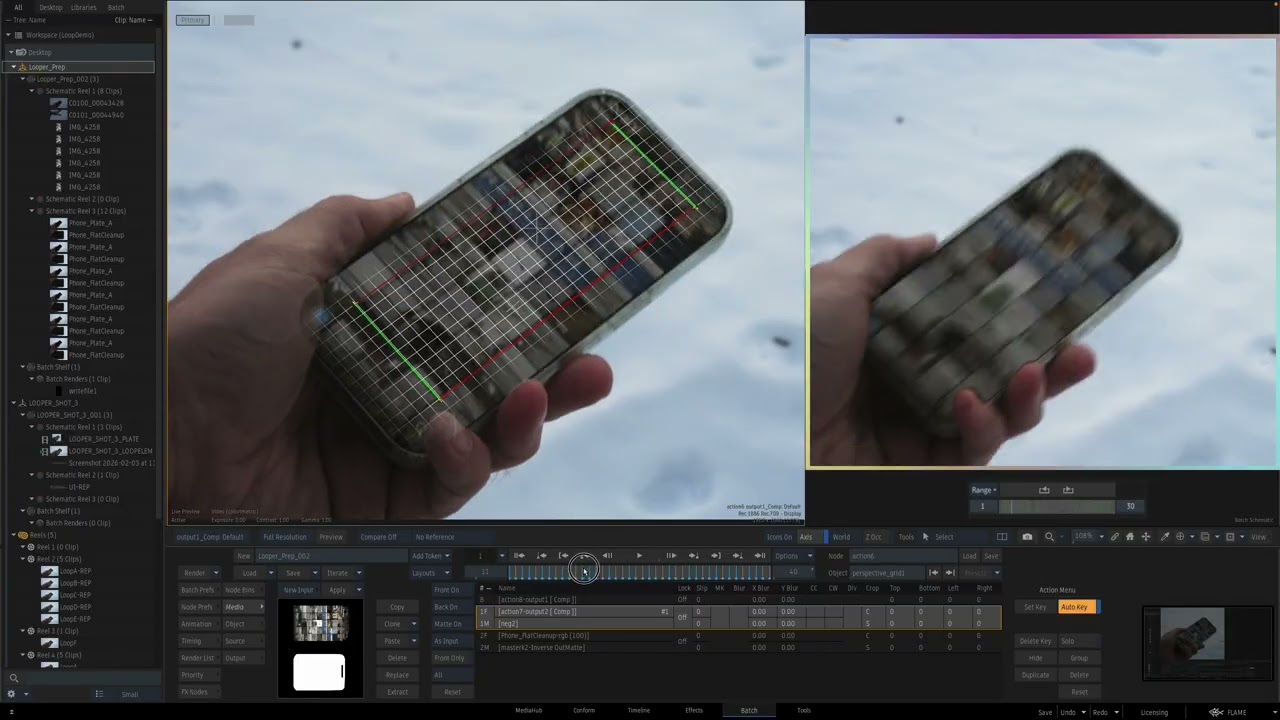
Task: Step forward one frame
Action: pyautogui.click(x=671, y=556)
